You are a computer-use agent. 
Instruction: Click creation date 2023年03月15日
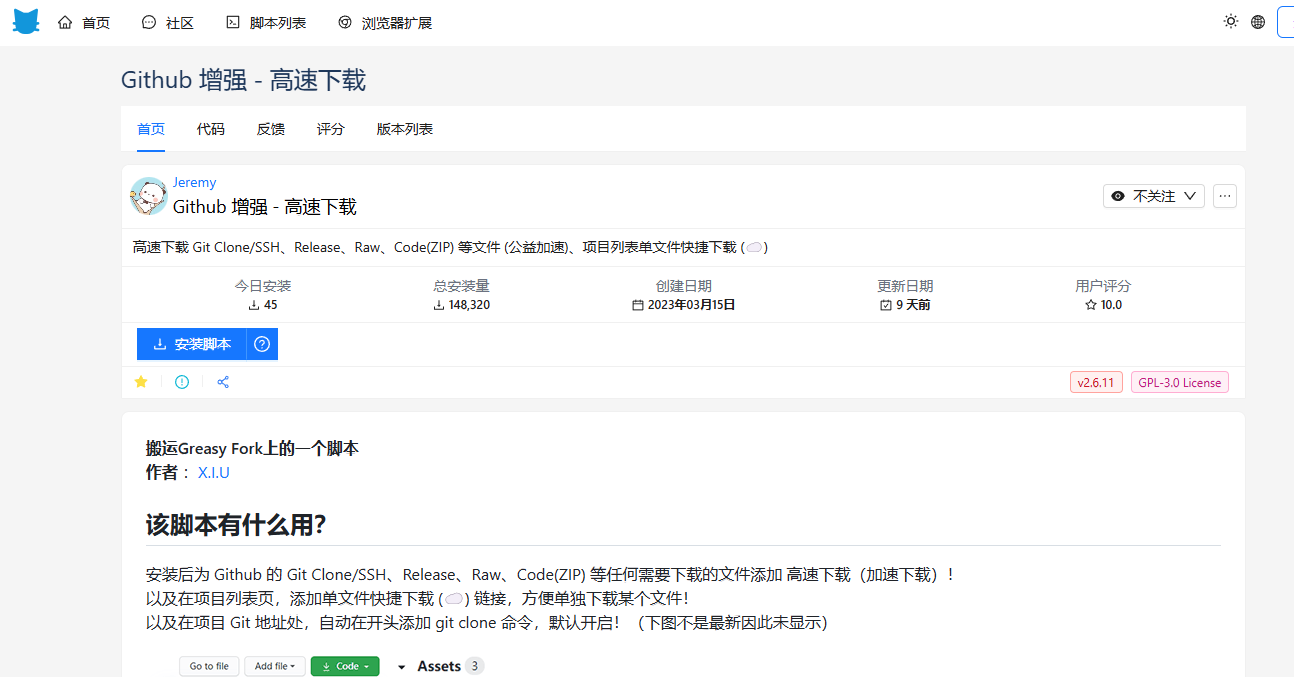[684, 305]
